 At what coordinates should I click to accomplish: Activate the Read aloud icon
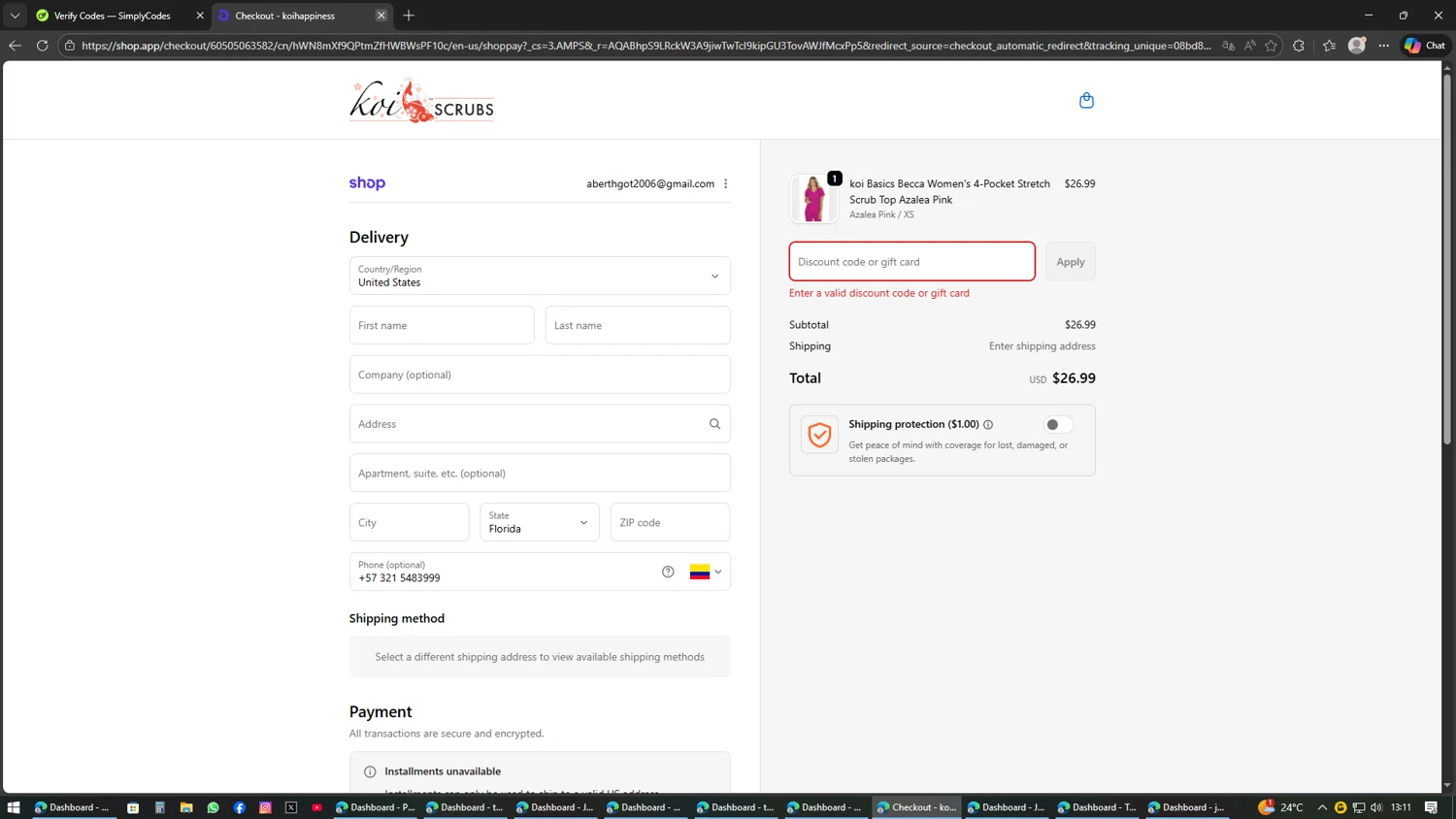click(1249, 46)
